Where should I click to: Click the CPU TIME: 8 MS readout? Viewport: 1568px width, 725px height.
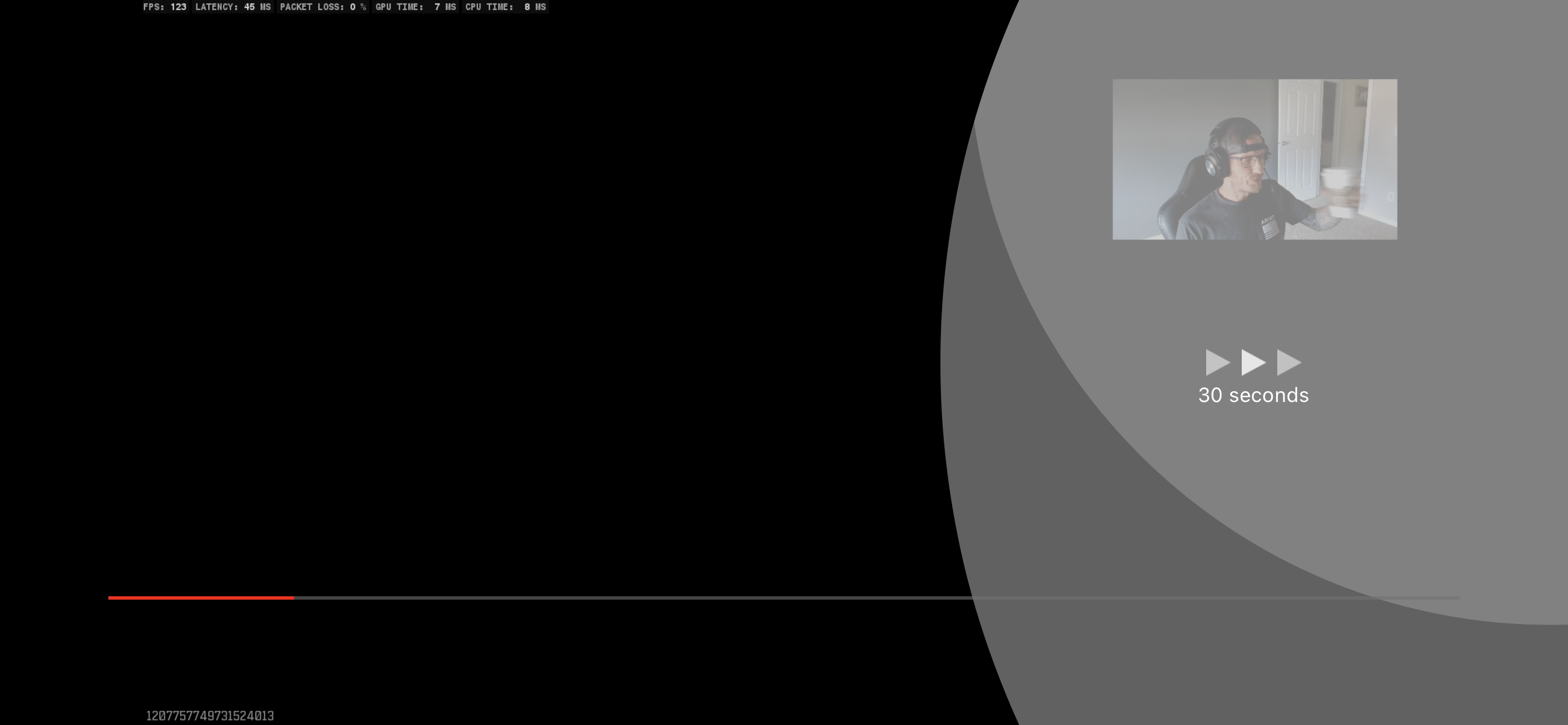505,7
